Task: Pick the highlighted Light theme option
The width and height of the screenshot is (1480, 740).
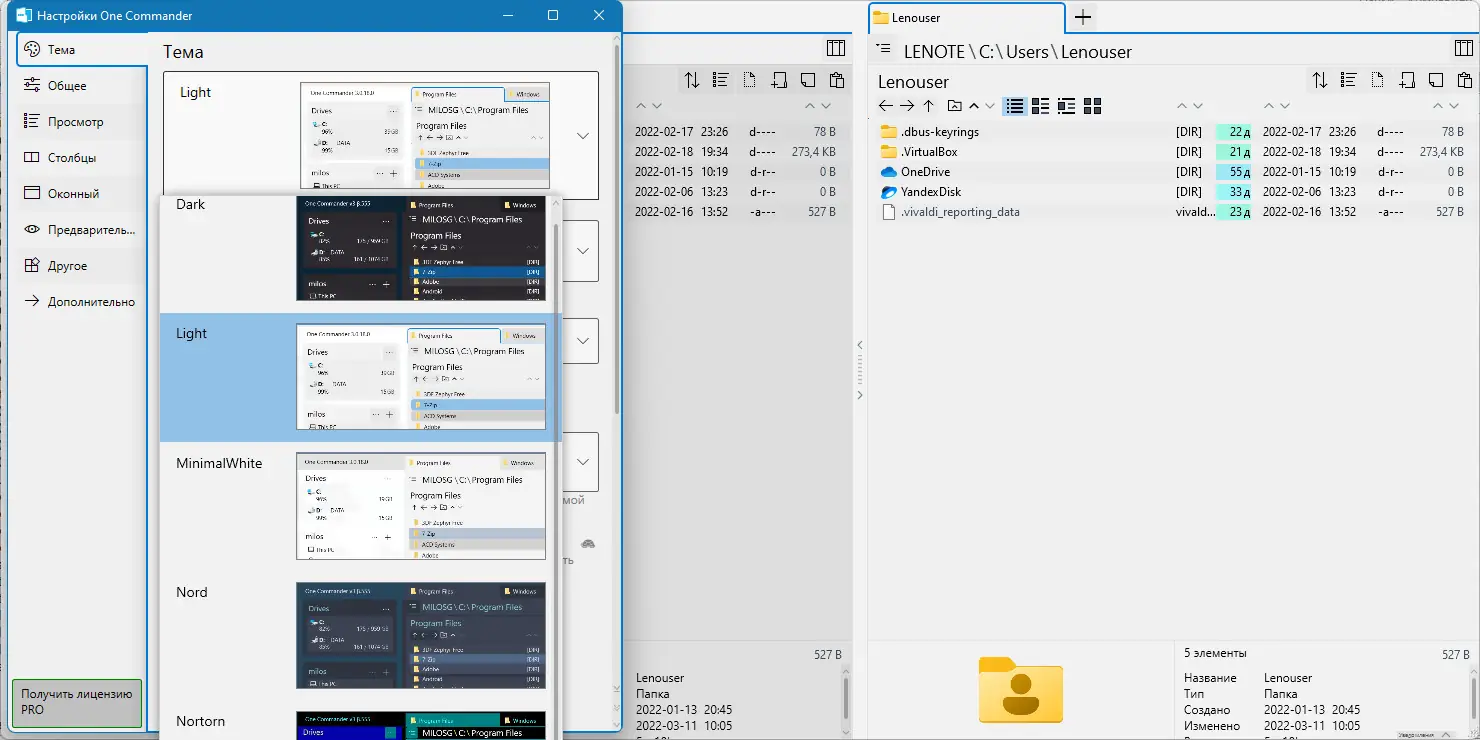Action: [x=357, y=377]
